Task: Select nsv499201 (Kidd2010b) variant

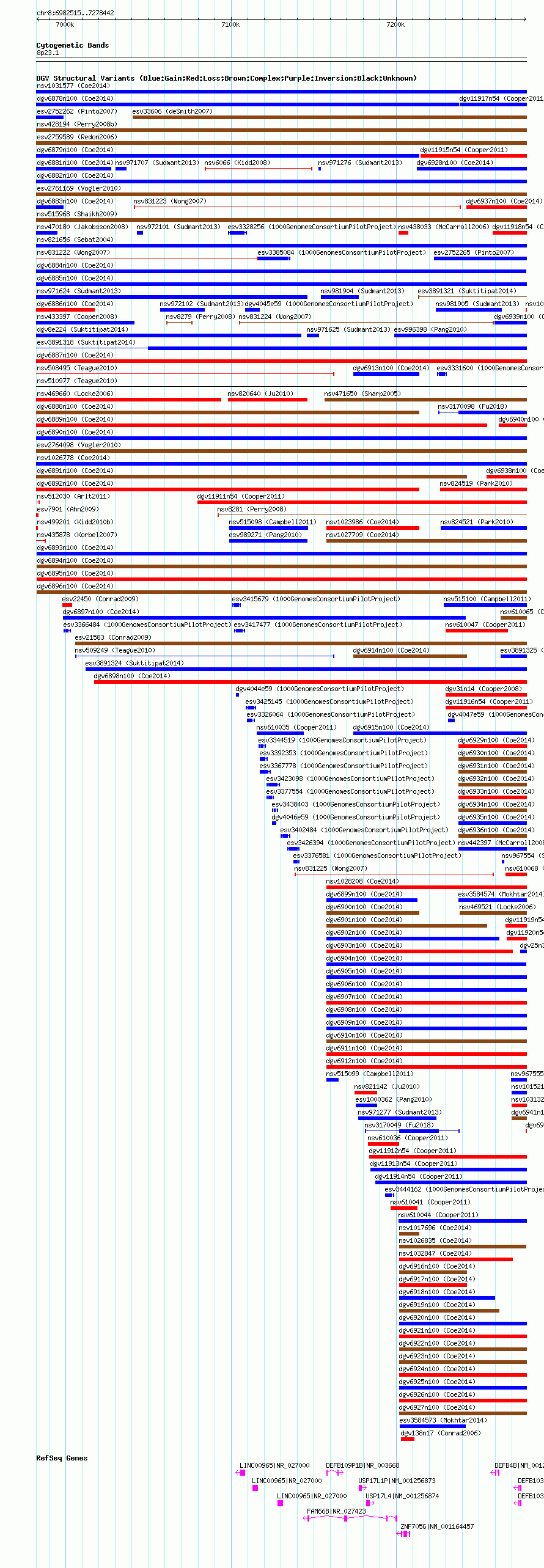Action: 75,522
